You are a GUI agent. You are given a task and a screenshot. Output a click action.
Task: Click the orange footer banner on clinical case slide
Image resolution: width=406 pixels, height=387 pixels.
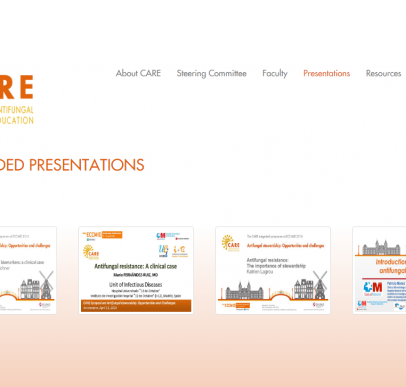[x=136, y=306]
